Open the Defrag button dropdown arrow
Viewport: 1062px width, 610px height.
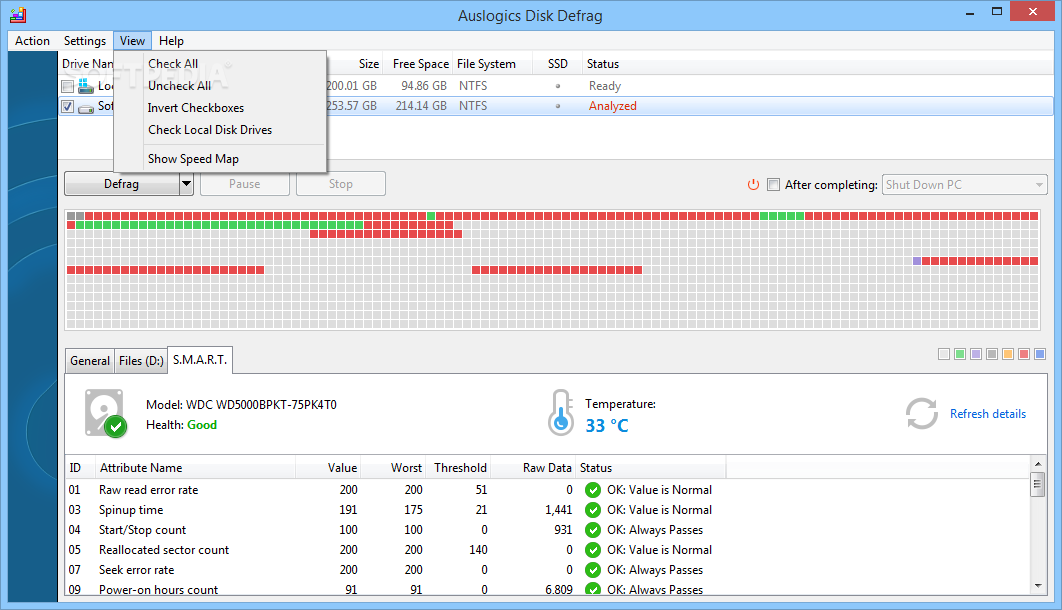pyautogui.click(x=186, y=183)
